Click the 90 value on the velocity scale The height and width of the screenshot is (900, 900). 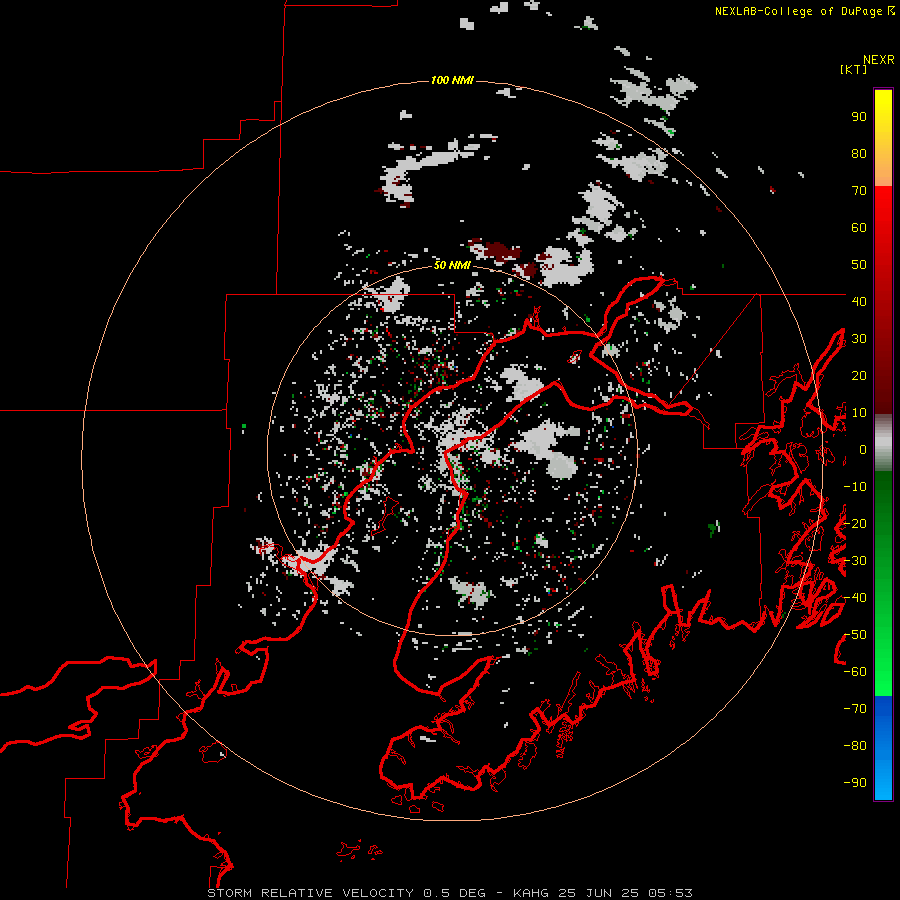pyautogui.click(x=859, y=117)
